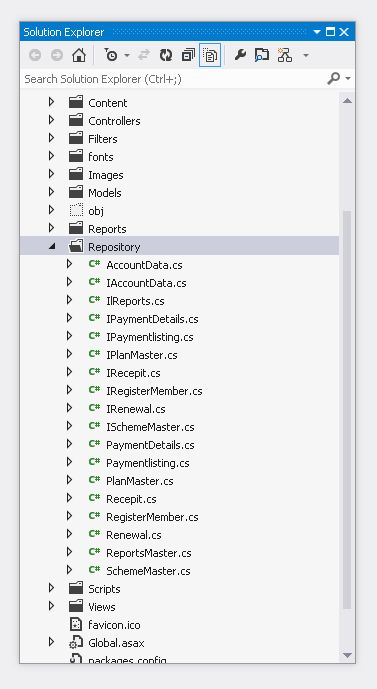The image size is (377, 689).
Task: Select favicon.ico file
Action: [x=114, y=625]
